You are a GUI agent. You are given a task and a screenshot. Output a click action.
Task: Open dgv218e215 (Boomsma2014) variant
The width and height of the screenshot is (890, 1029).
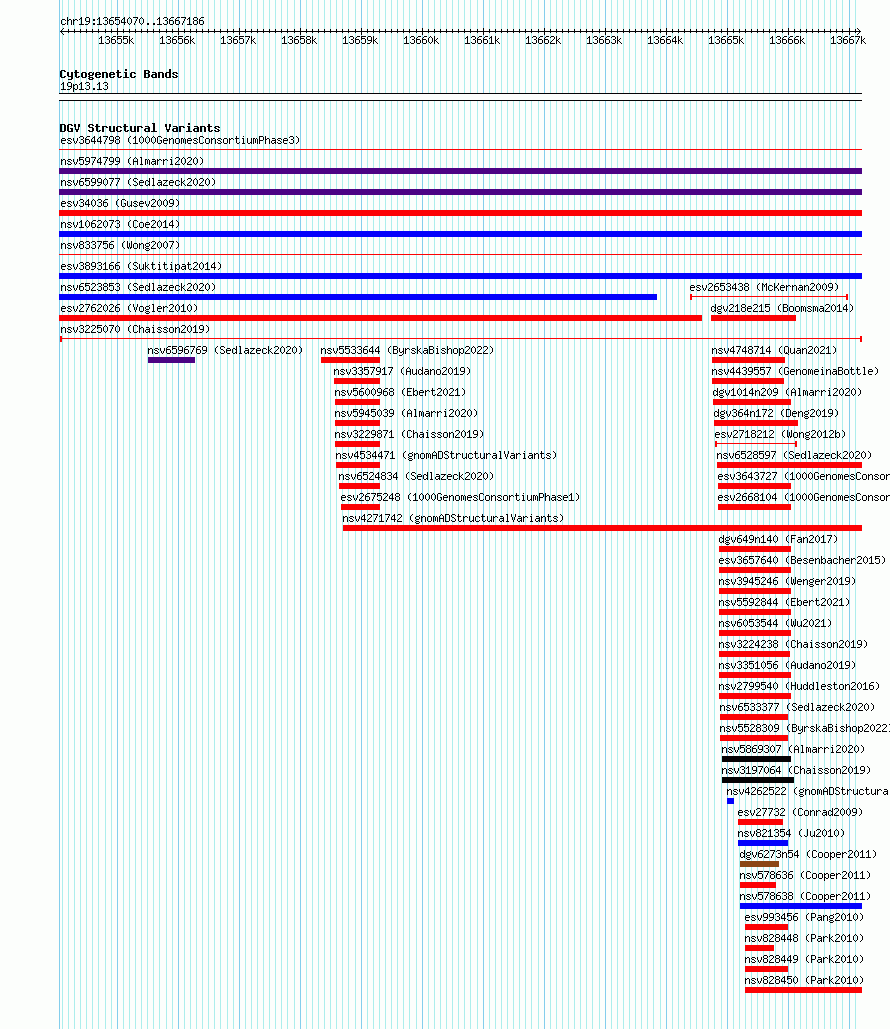[x=782, y=308]
